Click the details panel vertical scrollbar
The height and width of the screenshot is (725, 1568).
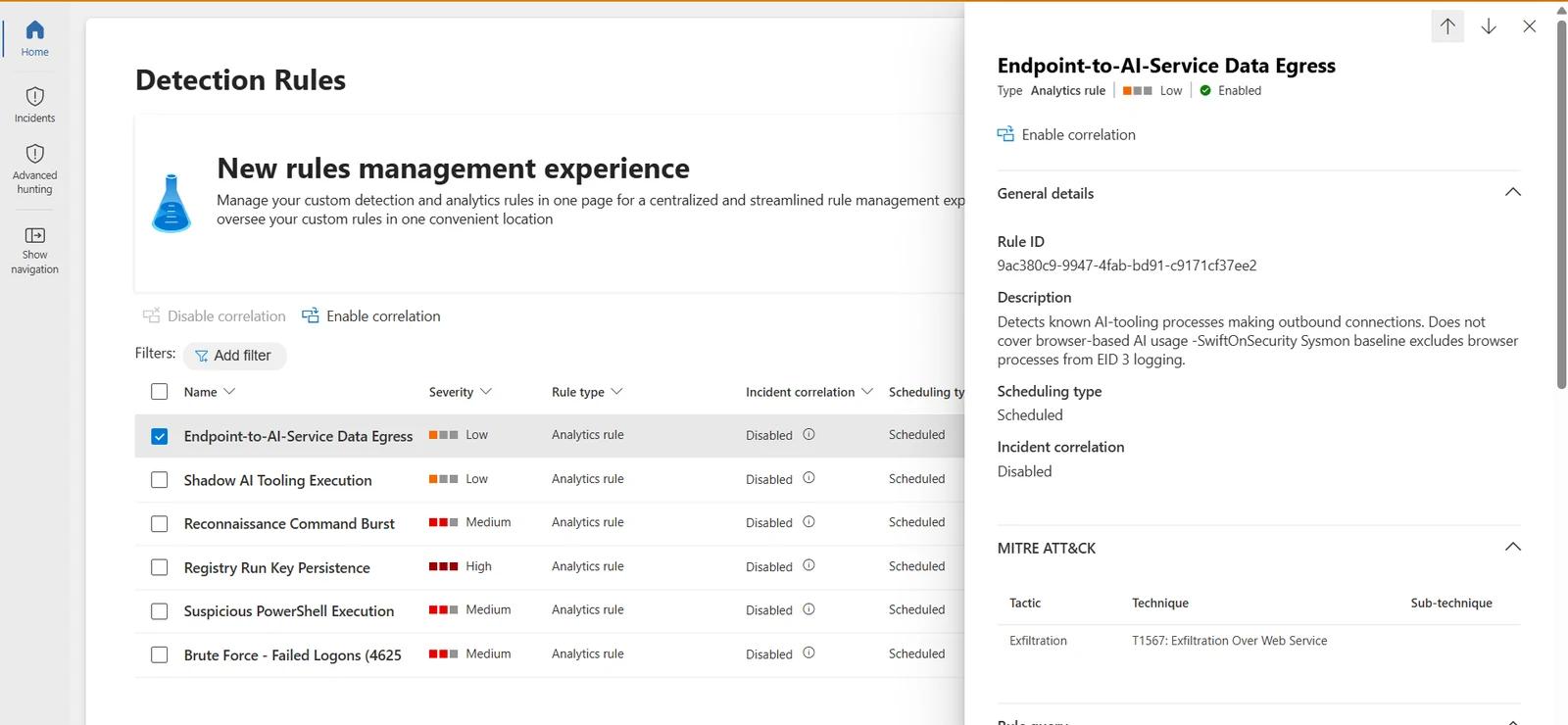pyautogui.click(x=1561, y=204)
